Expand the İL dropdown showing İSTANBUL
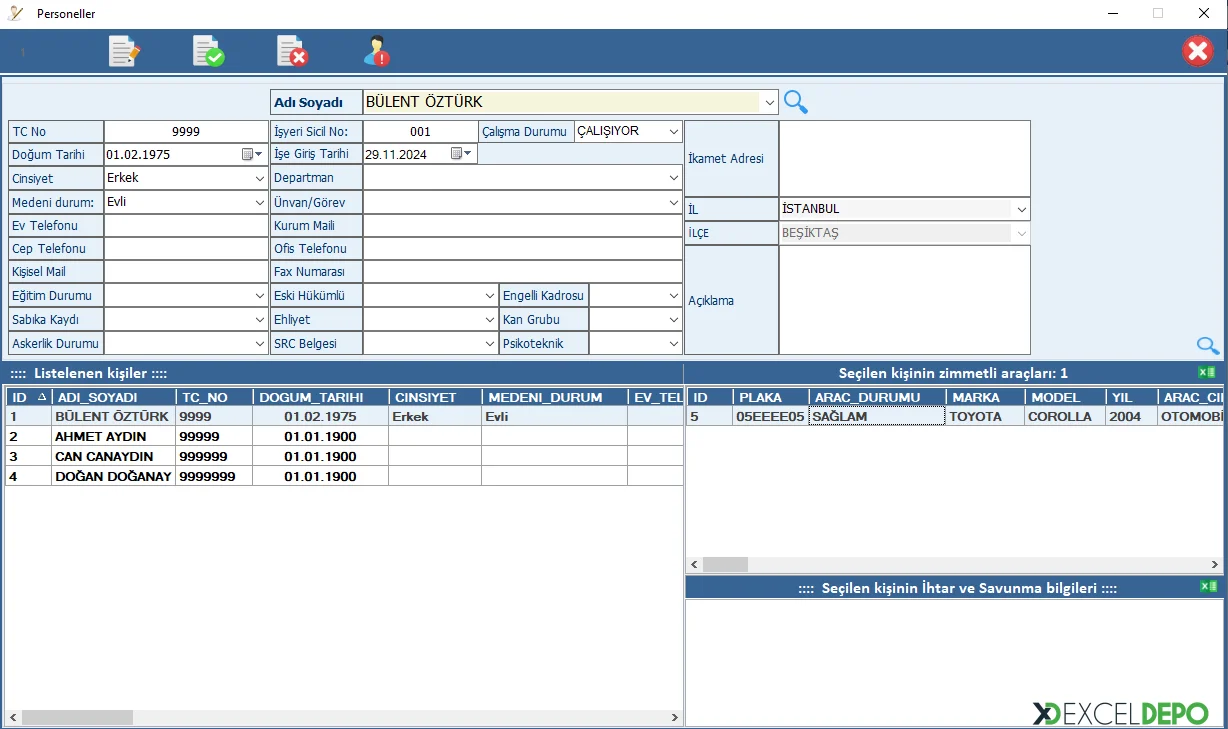 coord(1021,210)
